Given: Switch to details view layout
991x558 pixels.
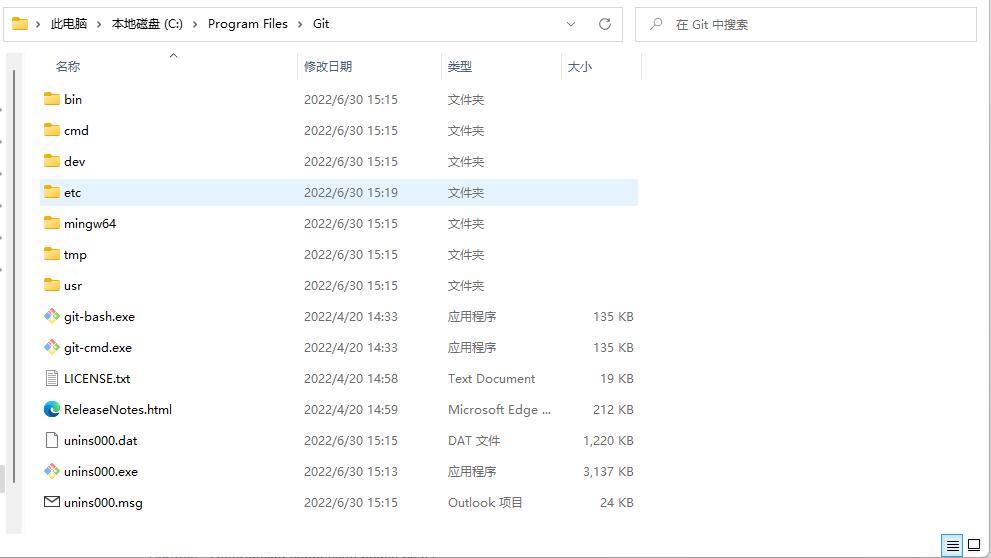Looking at the screenshot, I should point(953,545).
